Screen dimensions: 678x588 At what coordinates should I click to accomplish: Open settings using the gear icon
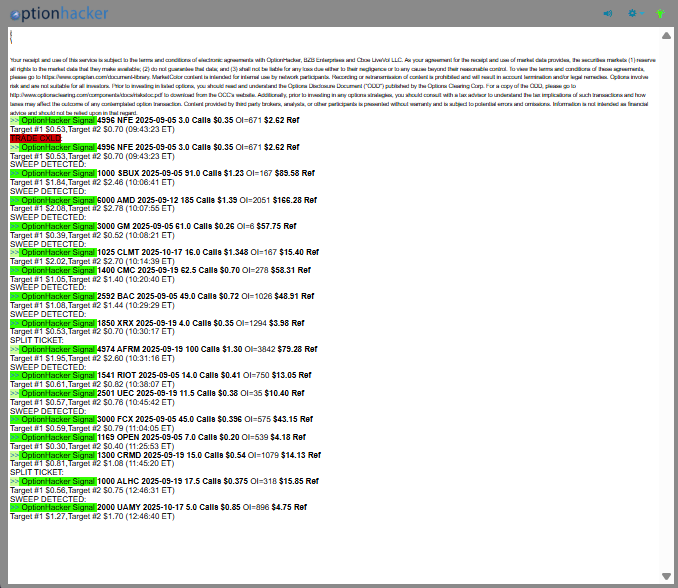coord(632,14)
